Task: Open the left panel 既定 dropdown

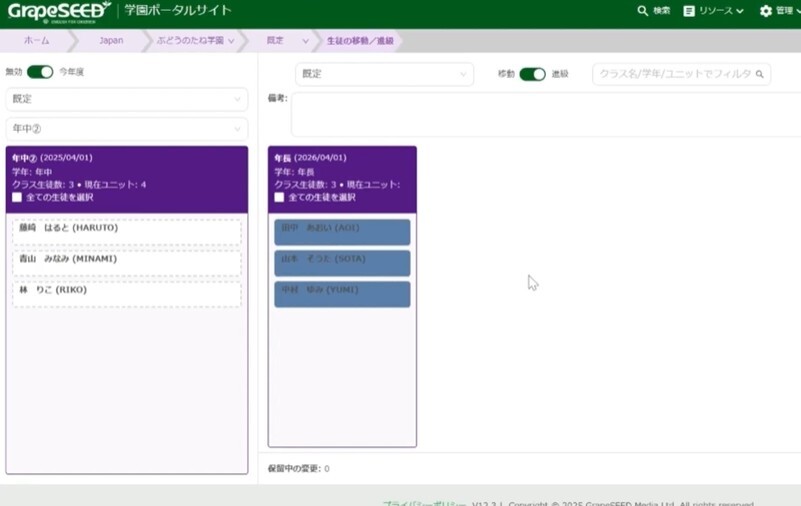Action: click(127, 99)
